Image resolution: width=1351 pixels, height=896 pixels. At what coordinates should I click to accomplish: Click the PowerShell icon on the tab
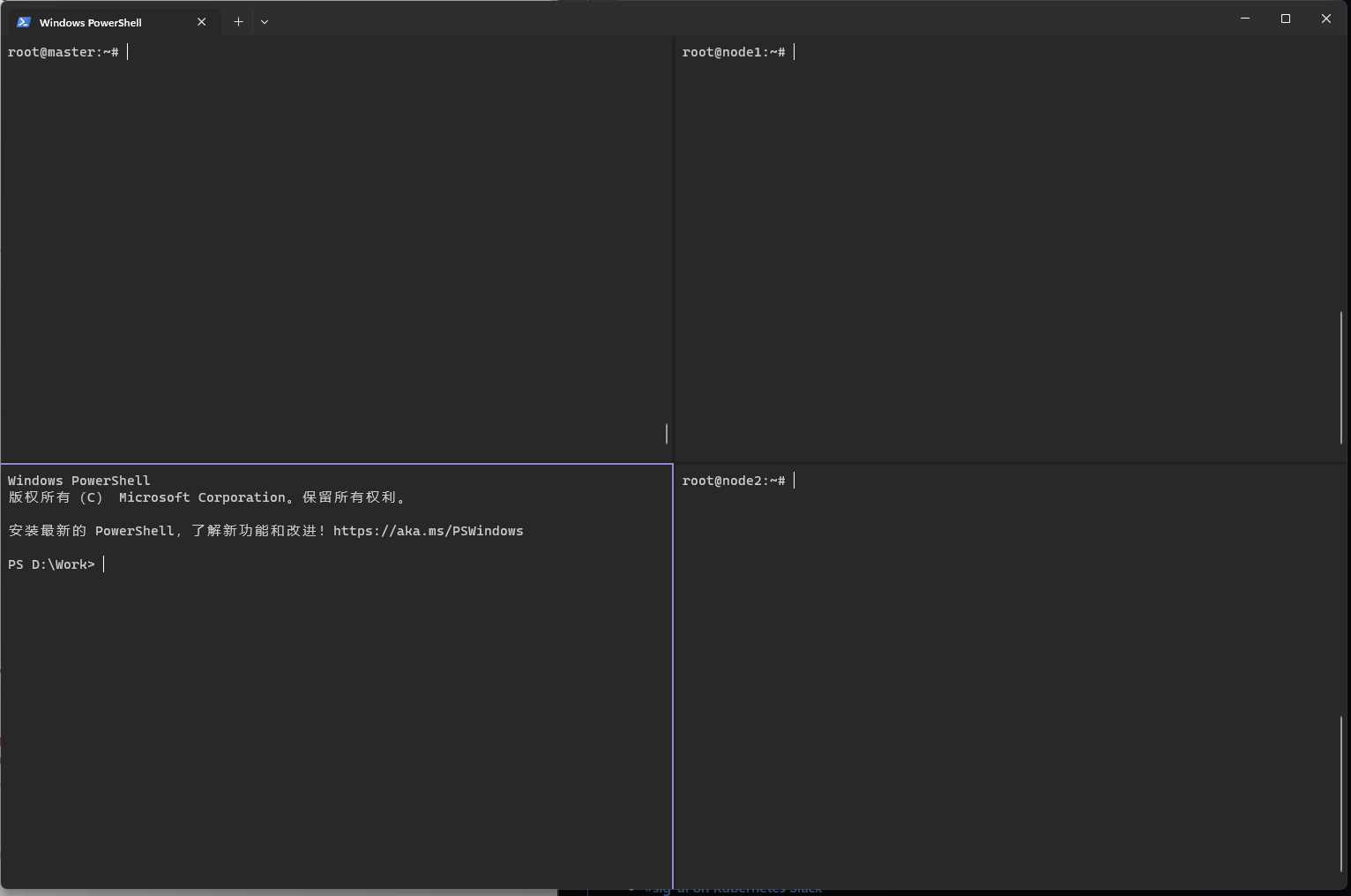(24, 22)
